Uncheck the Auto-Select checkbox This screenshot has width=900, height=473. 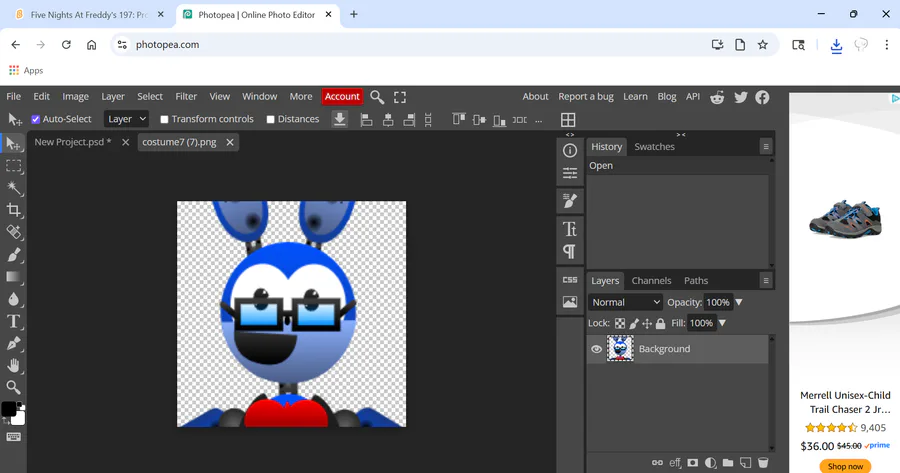coord(36,119)
